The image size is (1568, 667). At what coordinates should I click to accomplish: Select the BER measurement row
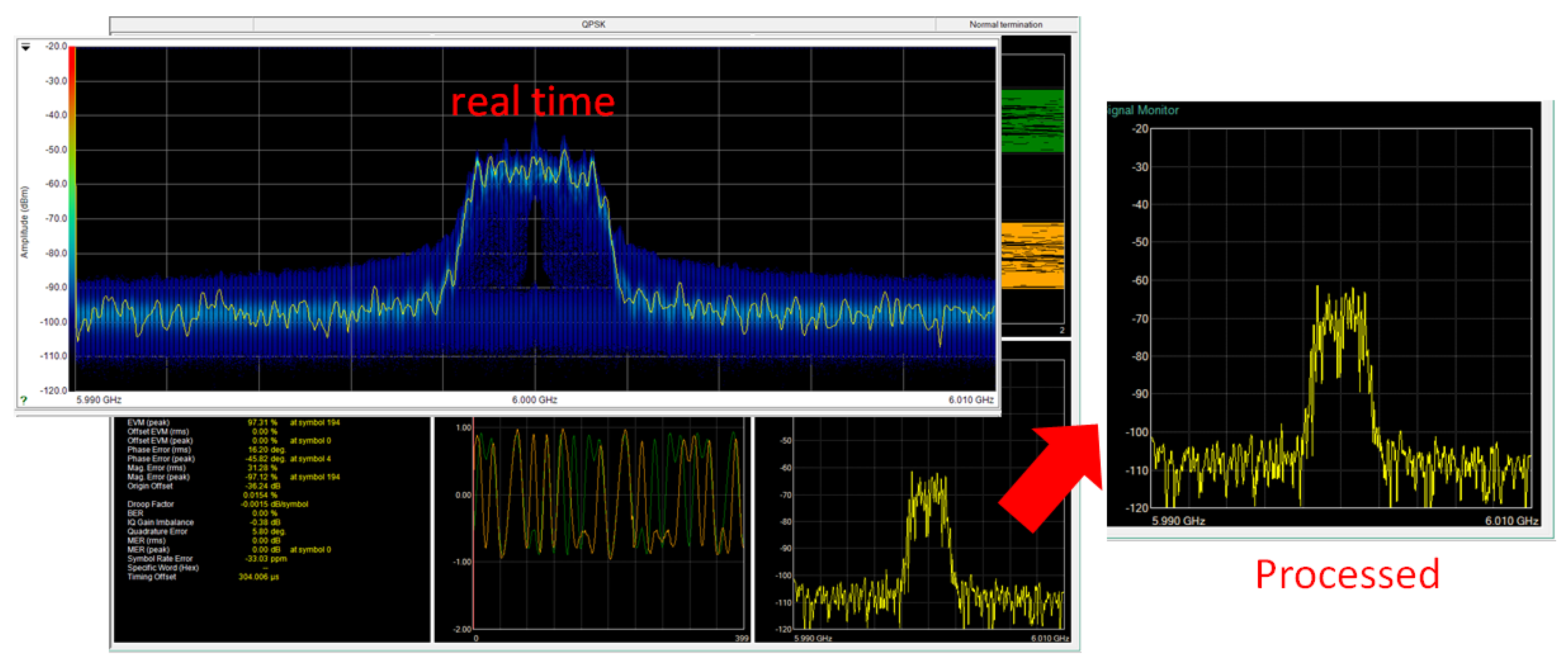point(136,513)
